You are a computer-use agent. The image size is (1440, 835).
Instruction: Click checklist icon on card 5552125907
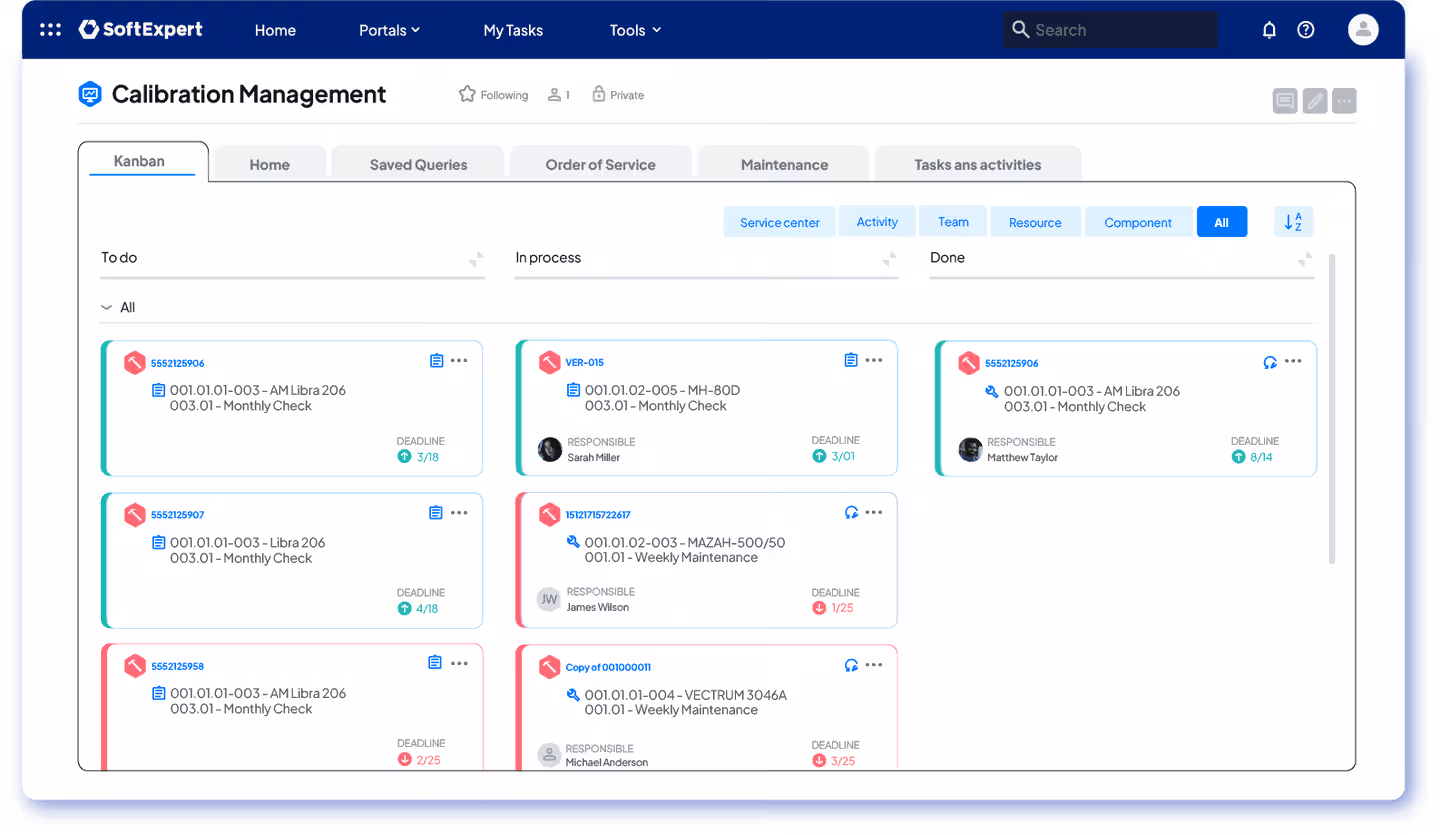coord(436,513)
